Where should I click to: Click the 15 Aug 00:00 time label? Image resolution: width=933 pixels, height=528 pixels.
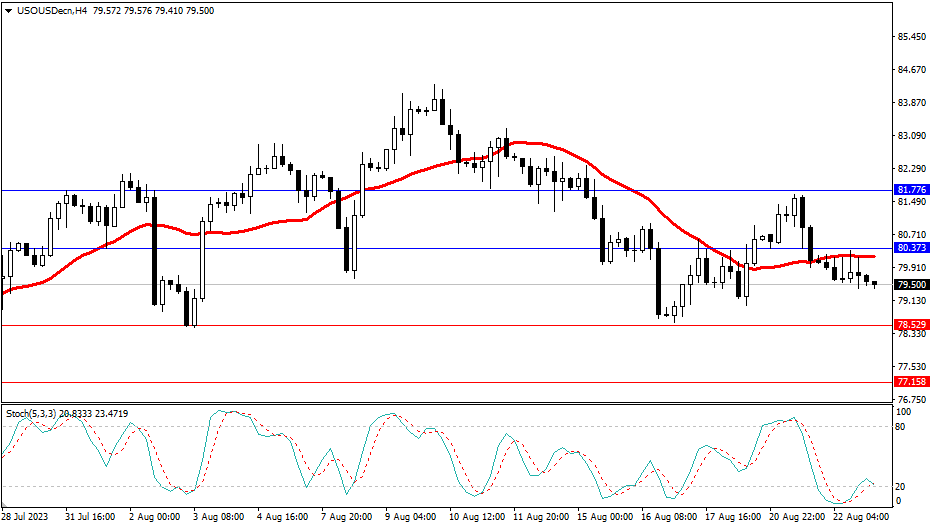click(603, 517)
